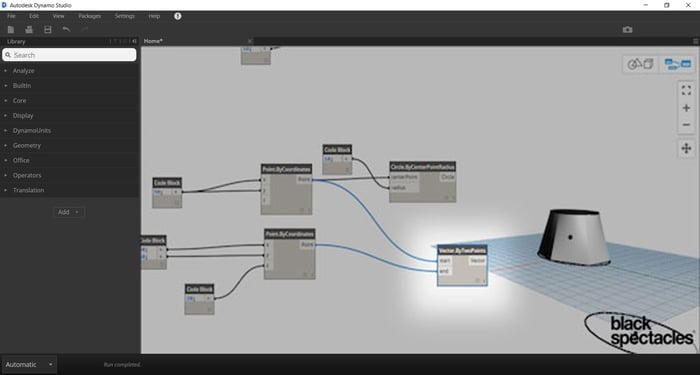Collapse the Library panel with arrow icon
The image size is (700, 375).
click(x=134, y=41)
